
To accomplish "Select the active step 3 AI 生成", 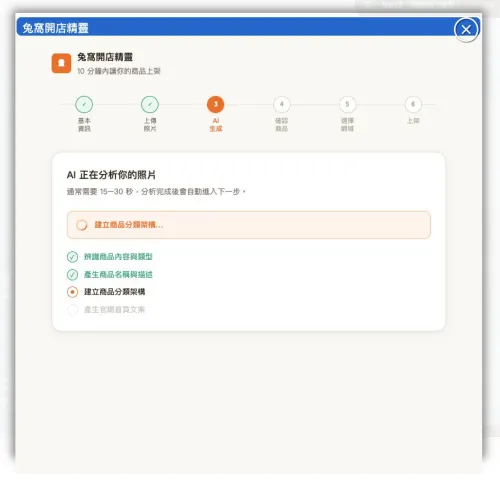I will click(x=216, y=104).
